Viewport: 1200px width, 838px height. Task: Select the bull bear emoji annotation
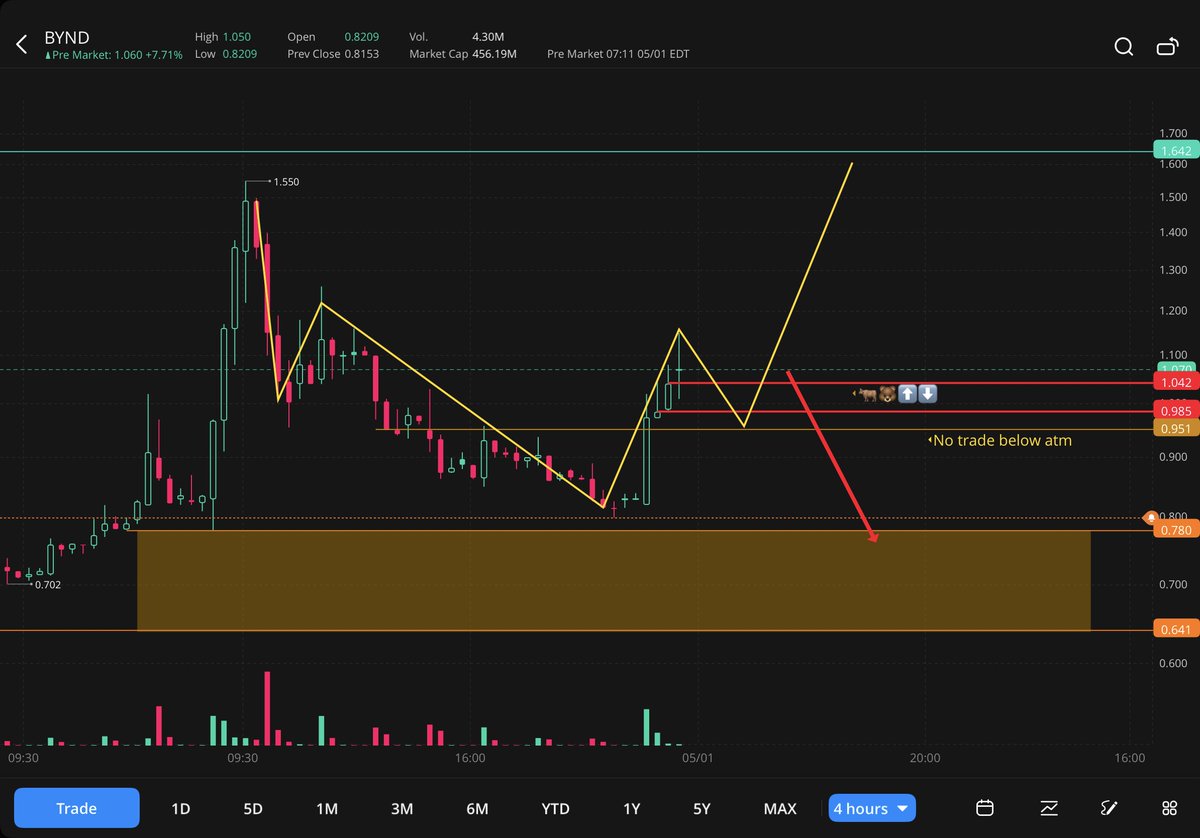pos(895,394)
